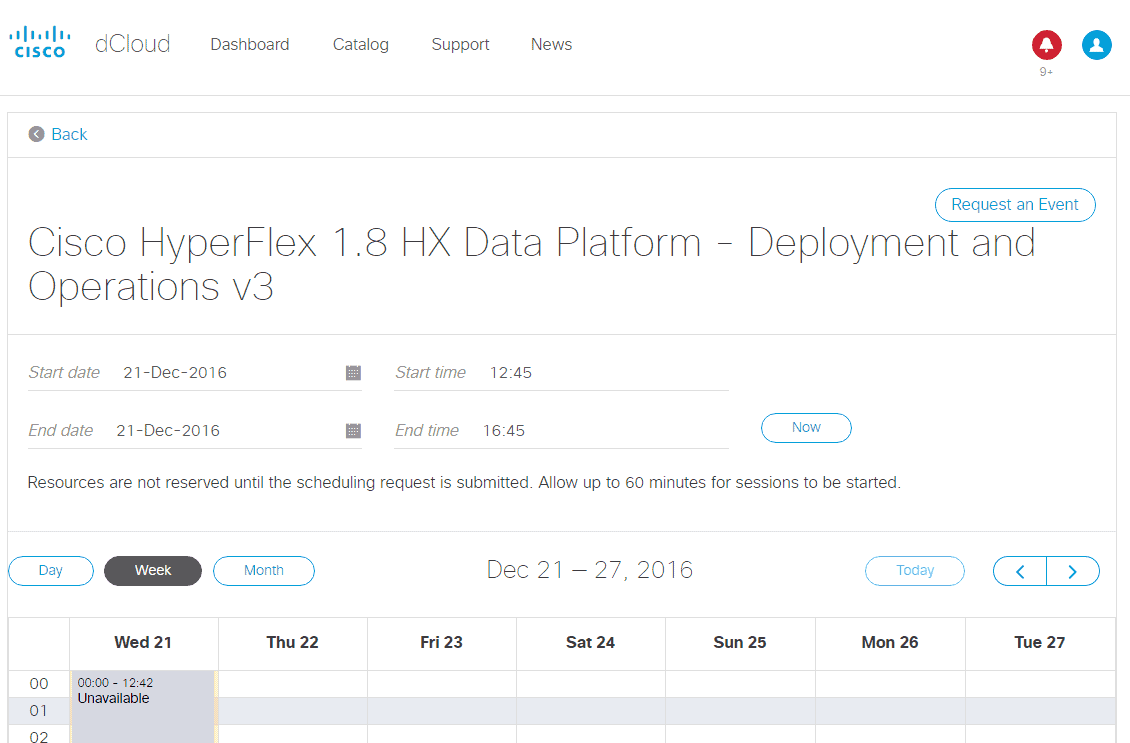Click the Today button
Viewport: 1130px width, 743px height.
[x=915, y=571]
